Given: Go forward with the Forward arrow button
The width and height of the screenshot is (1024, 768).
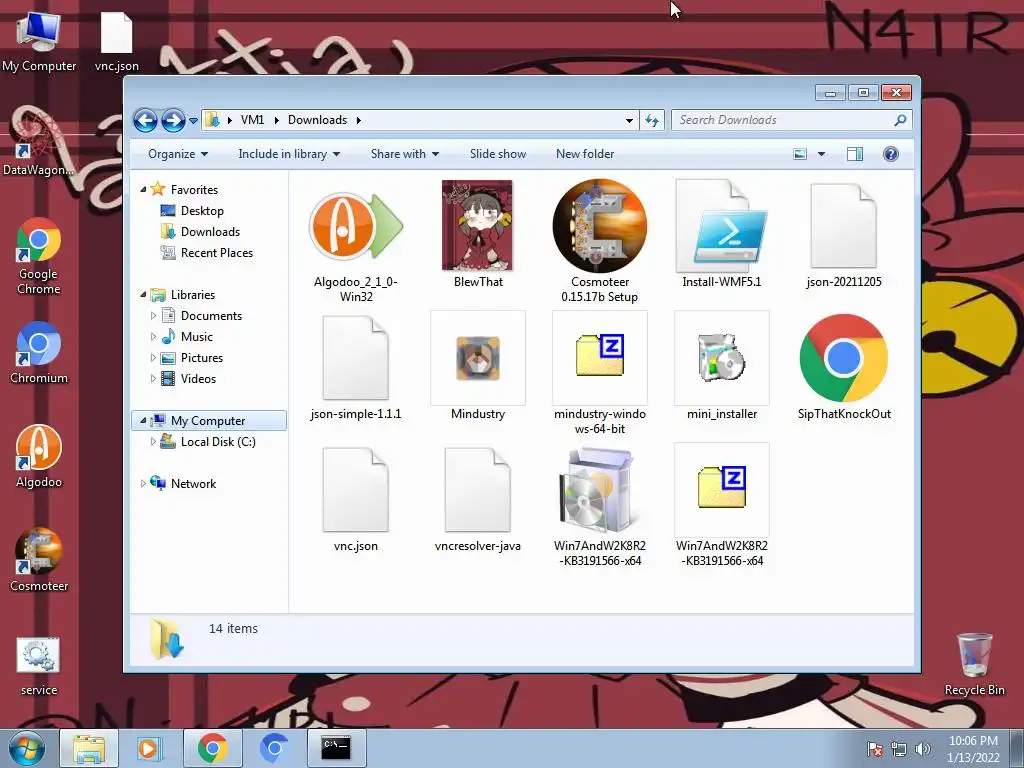Looking at the screenshot, I should coord(173,120).
